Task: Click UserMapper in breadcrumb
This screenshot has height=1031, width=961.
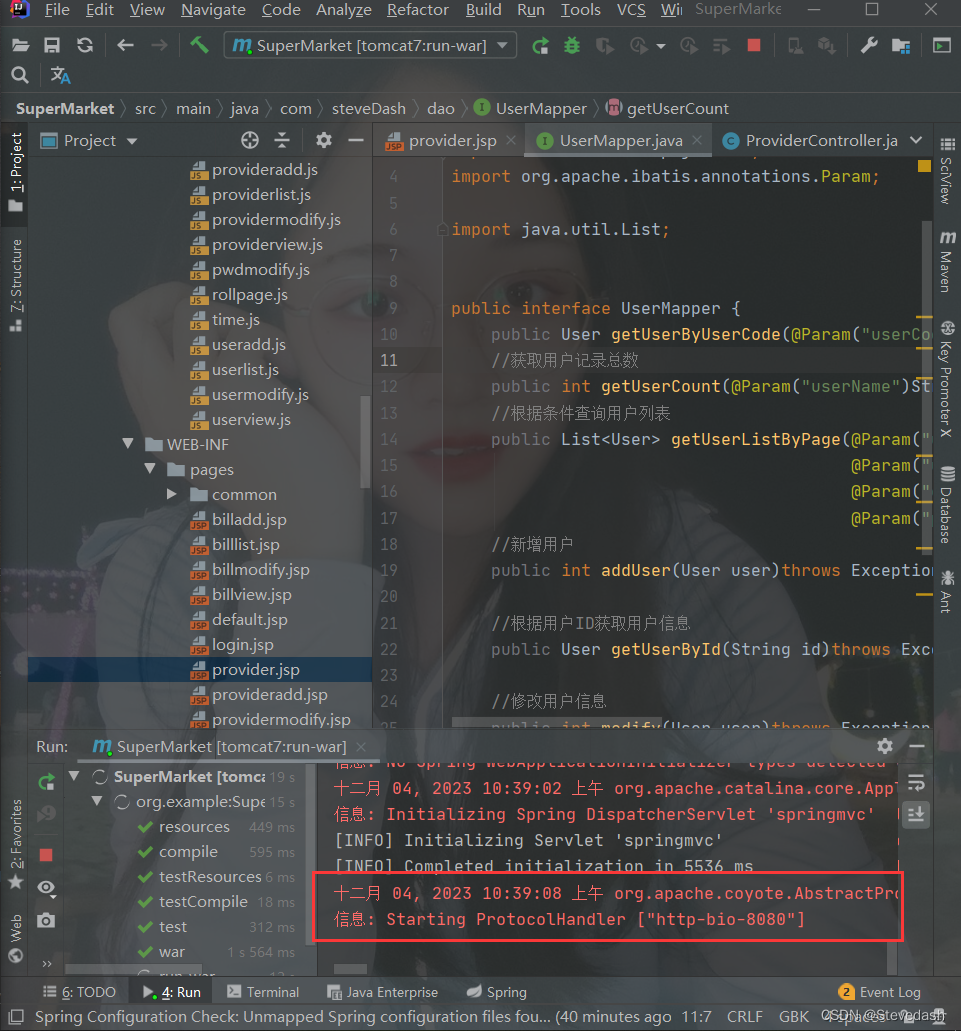Action: click(x=541, y=108)
